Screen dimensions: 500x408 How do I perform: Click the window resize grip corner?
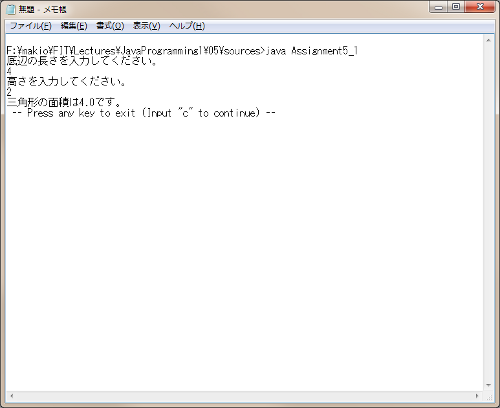coord(489,396)
